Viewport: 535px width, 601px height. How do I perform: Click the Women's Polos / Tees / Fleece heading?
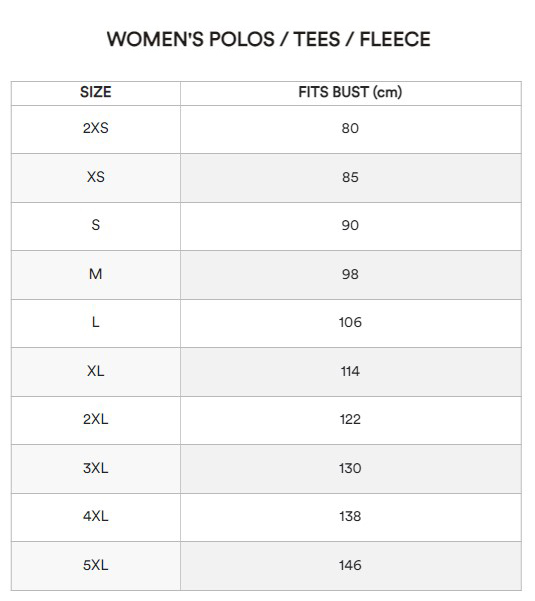click(268, 39)
